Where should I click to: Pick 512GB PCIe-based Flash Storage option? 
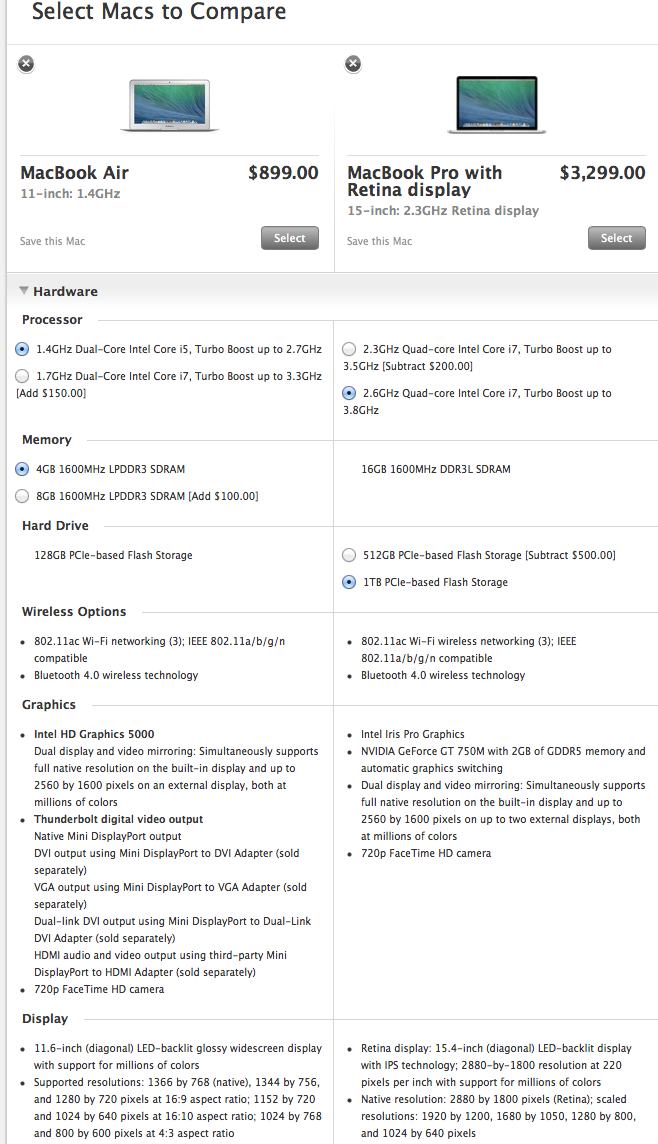click(x=349, y=555)
